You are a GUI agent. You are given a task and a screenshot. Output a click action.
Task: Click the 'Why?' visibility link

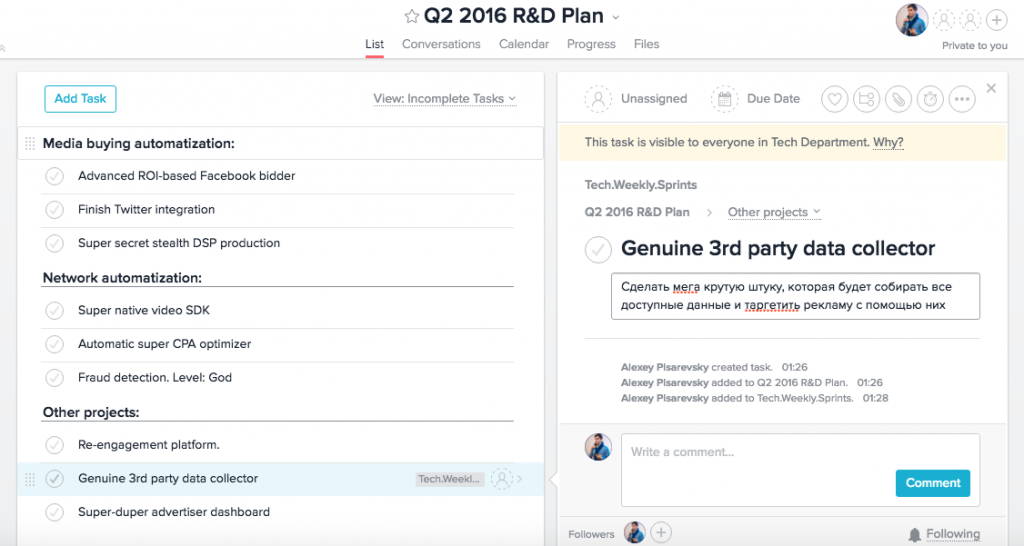tap(888, 143)
